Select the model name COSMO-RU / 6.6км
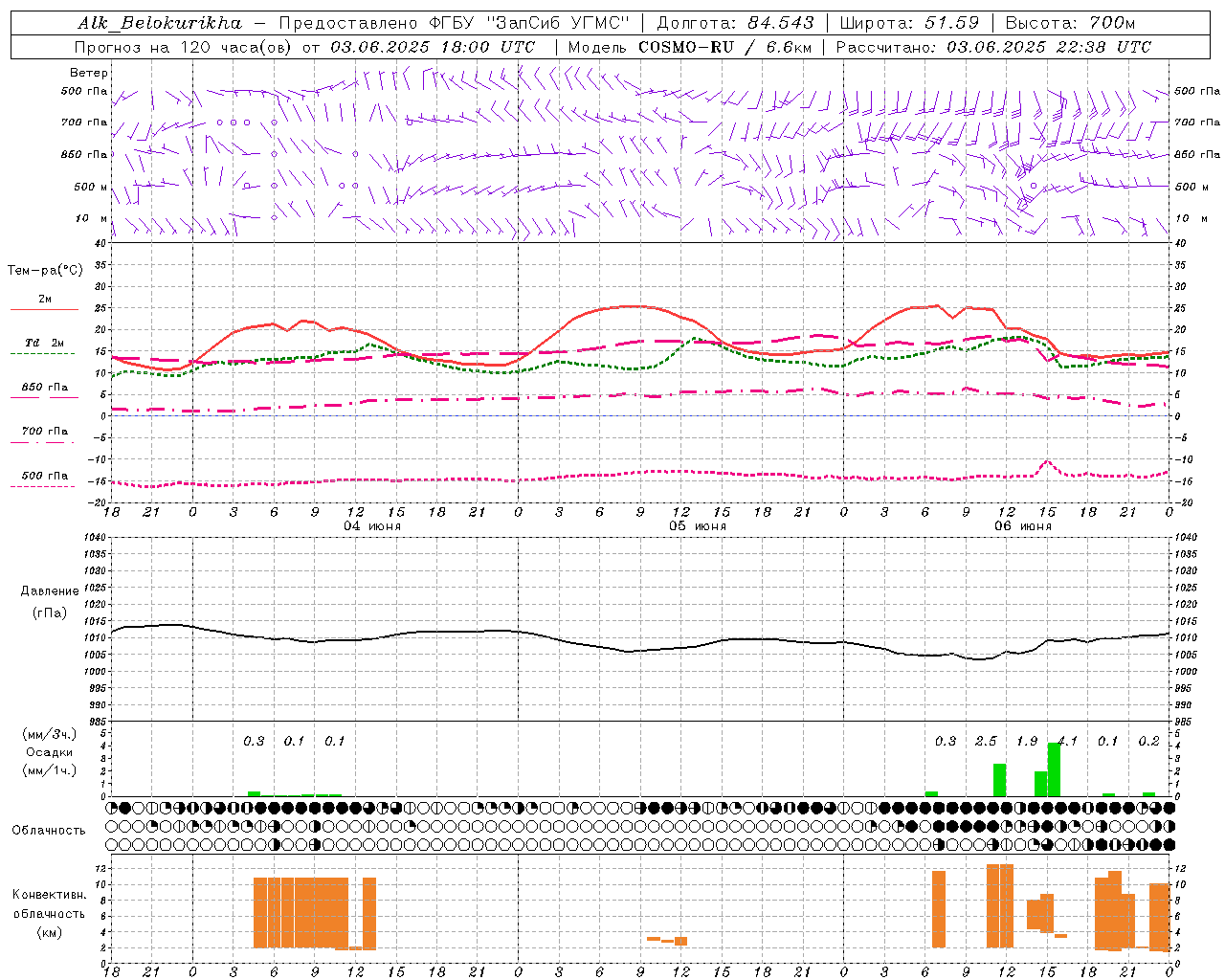This screenshot has width=1225, height=980. click(x=724, y=47)
